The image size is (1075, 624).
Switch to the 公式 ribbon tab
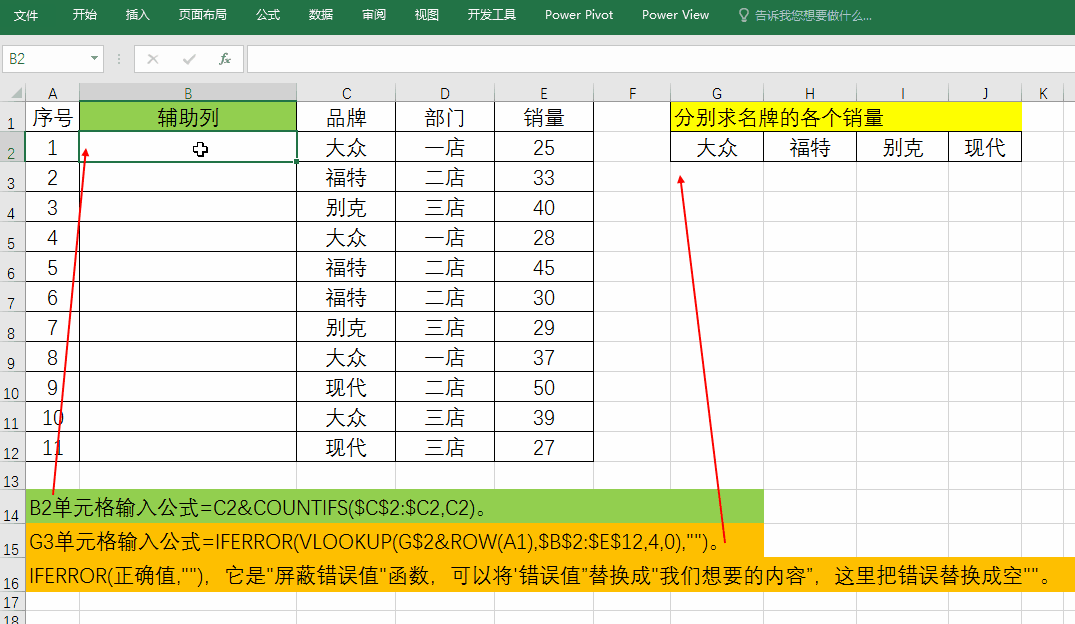tap(268, 15)
